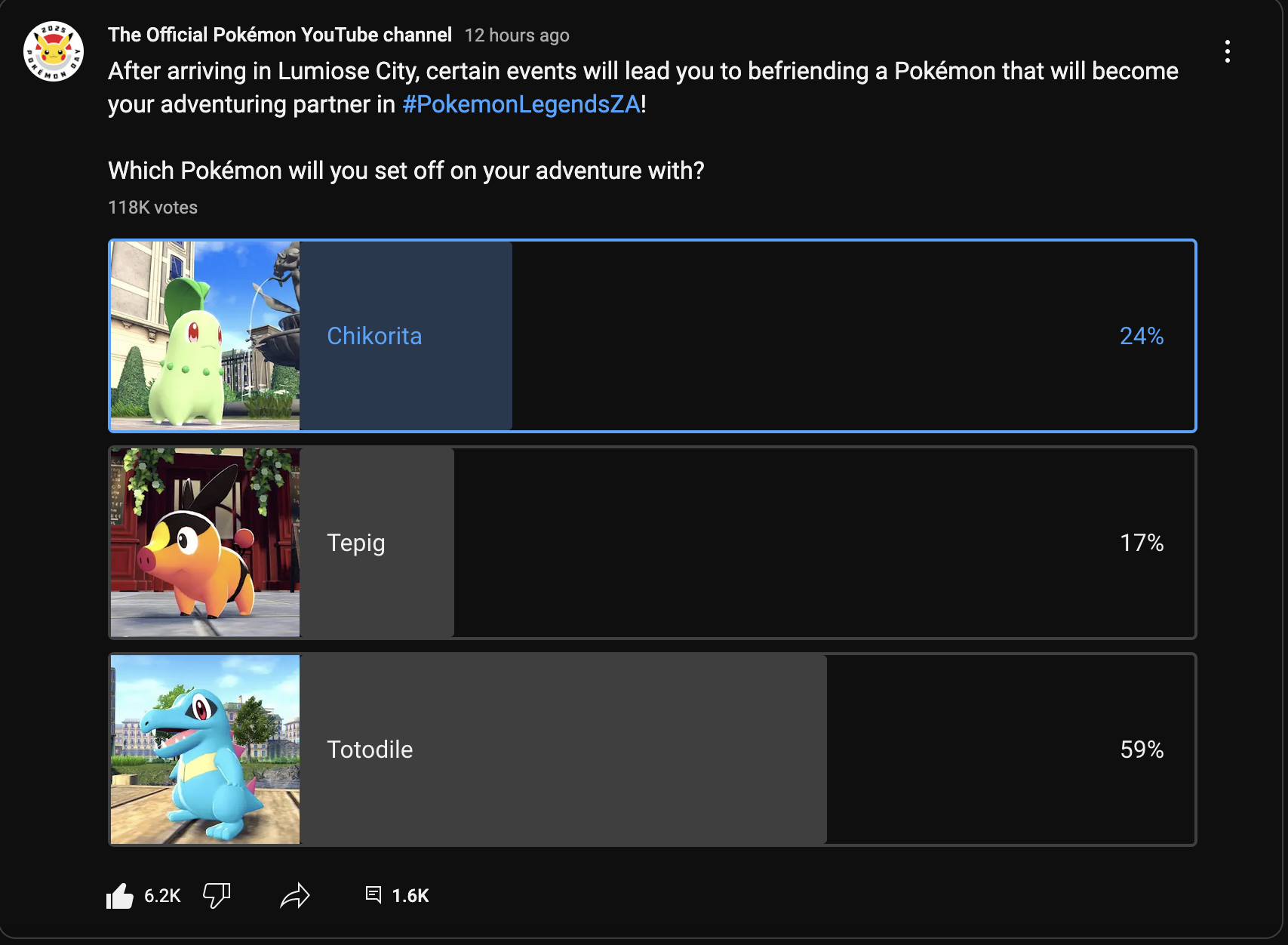Dislike the post with thumbs down

217,896
